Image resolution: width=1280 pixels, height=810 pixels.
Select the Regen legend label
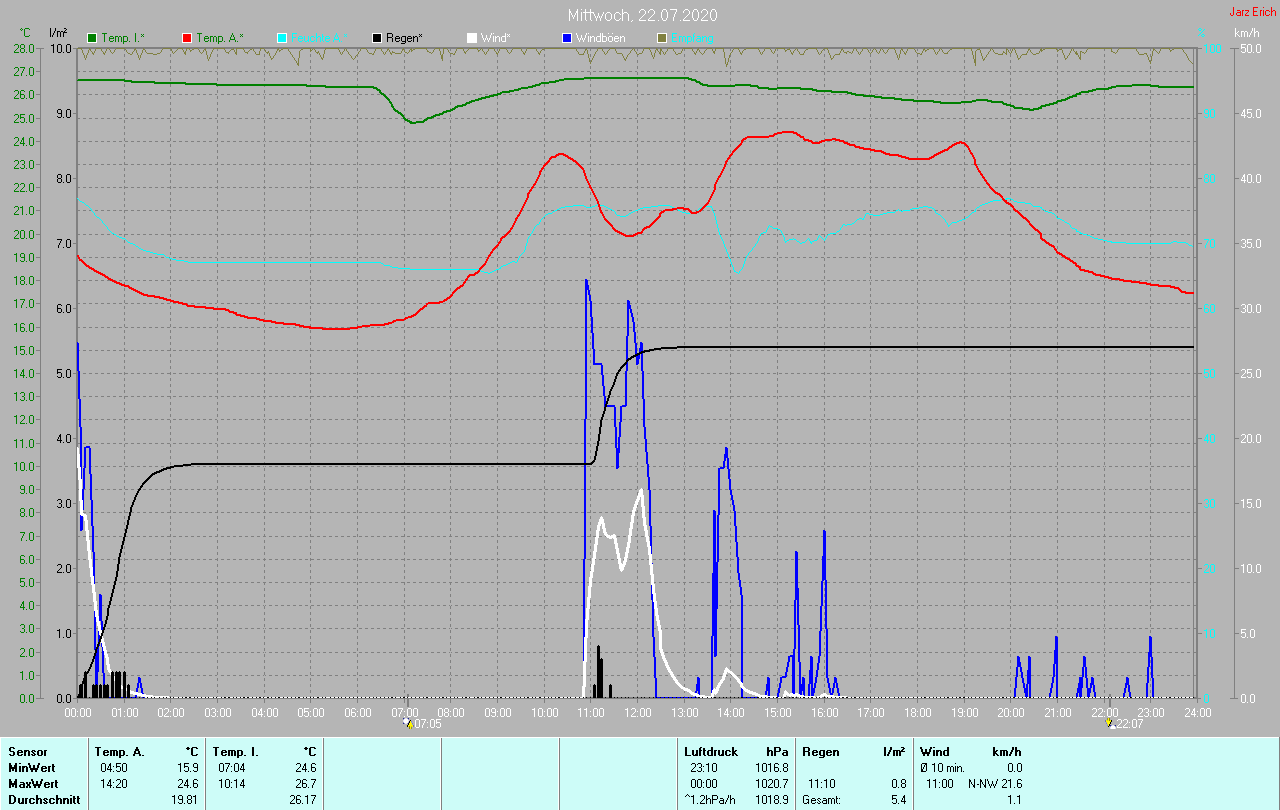point(404,38)
